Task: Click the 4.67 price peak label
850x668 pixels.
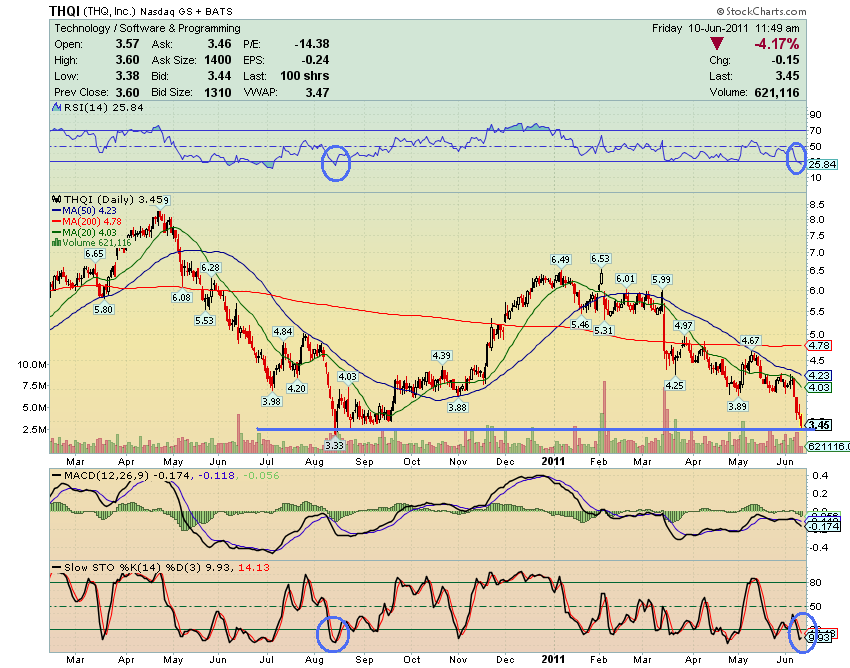Action: [750, 341]
